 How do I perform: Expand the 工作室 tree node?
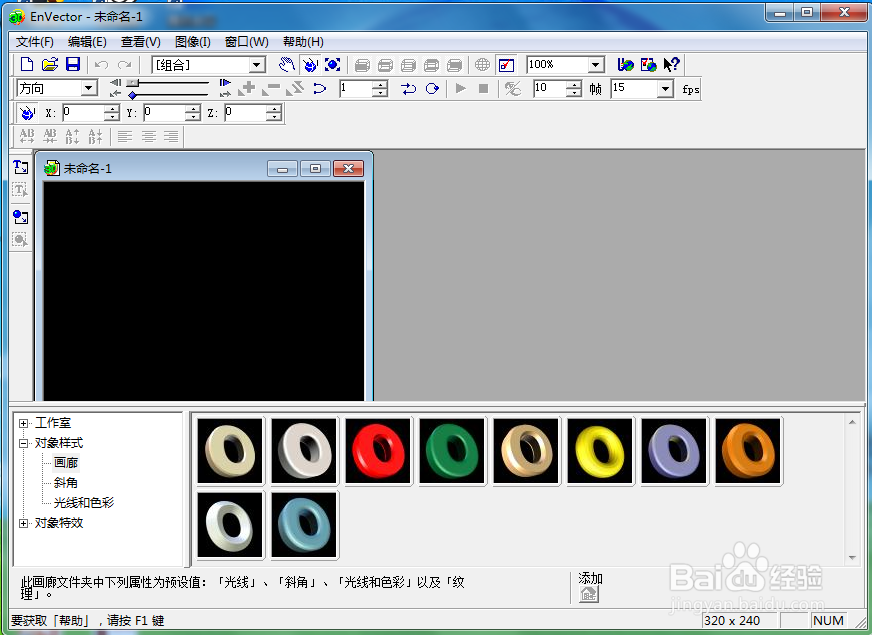point(23,423)
